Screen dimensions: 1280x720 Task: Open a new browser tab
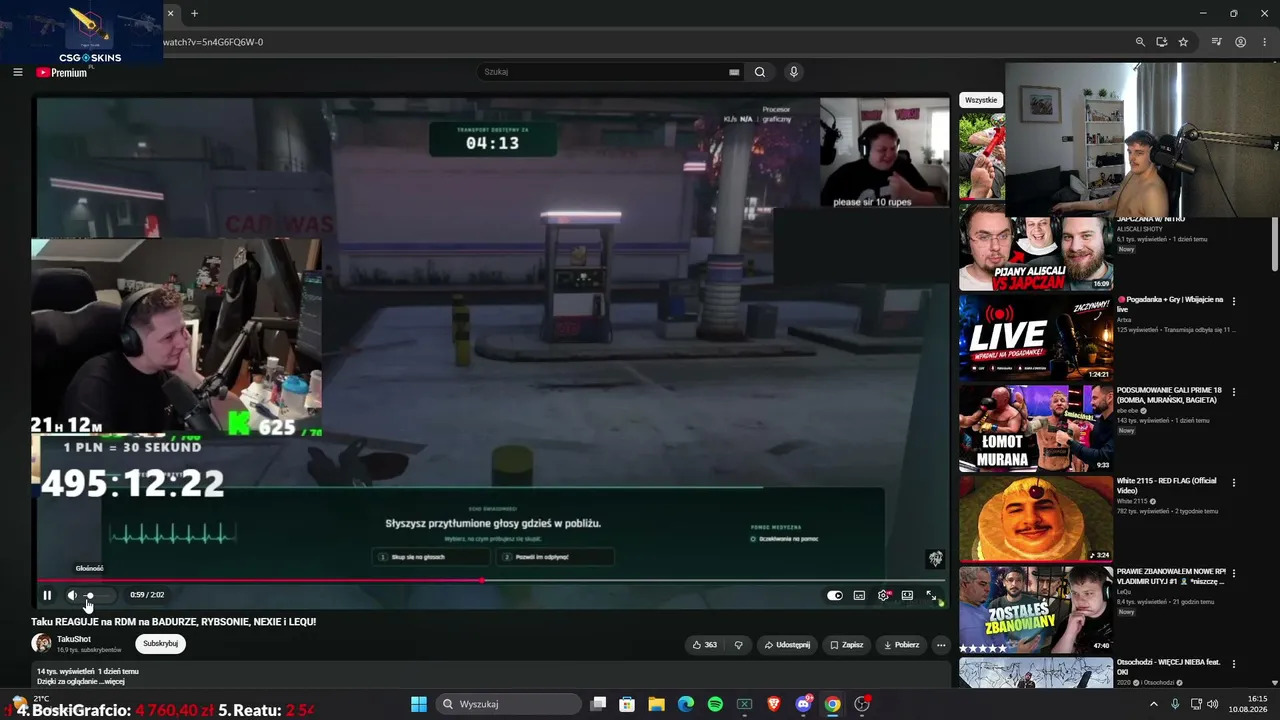click(x=194, y=14)
